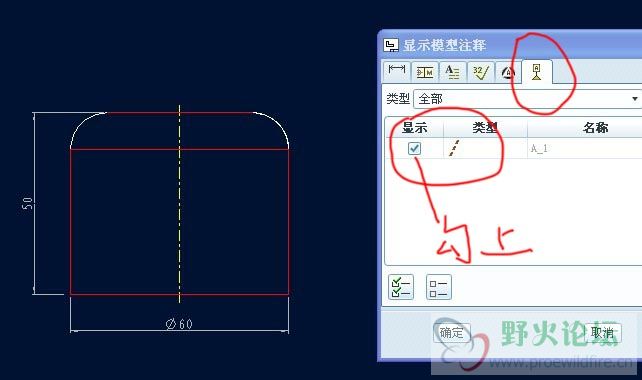The width and height of the screenshot is (642, 380).
Task: Open the notes annotation tab
Action: click(452, 72)
